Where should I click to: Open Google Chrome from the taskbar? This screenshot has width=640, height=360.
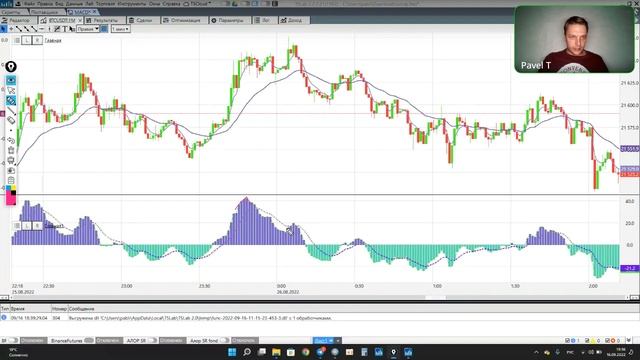coord(306,352)
